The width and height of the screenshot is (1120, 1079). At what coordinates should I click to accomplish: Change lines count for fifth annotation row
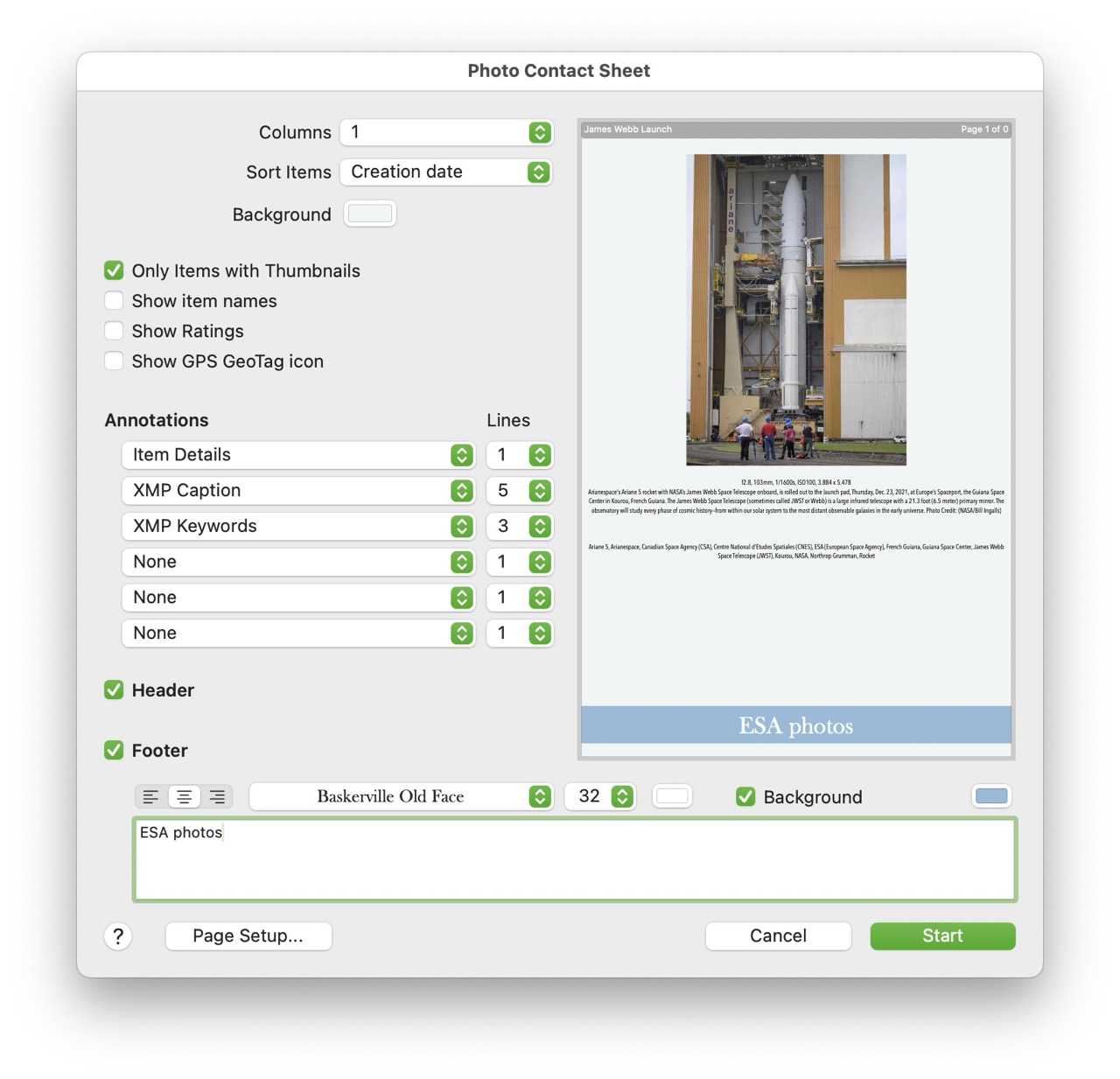click(x=520, y=598)
